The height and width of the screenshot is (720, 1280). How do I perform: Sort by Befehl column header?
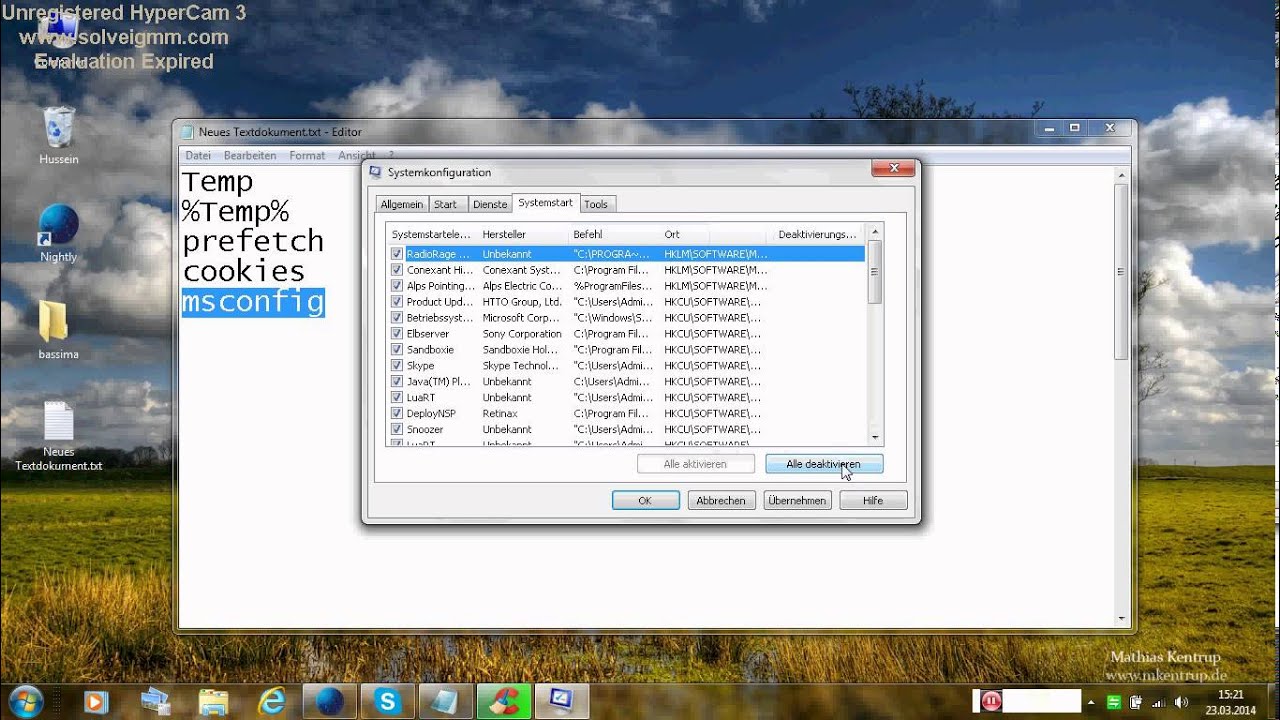pyautogui.click(x=613, y=234)
